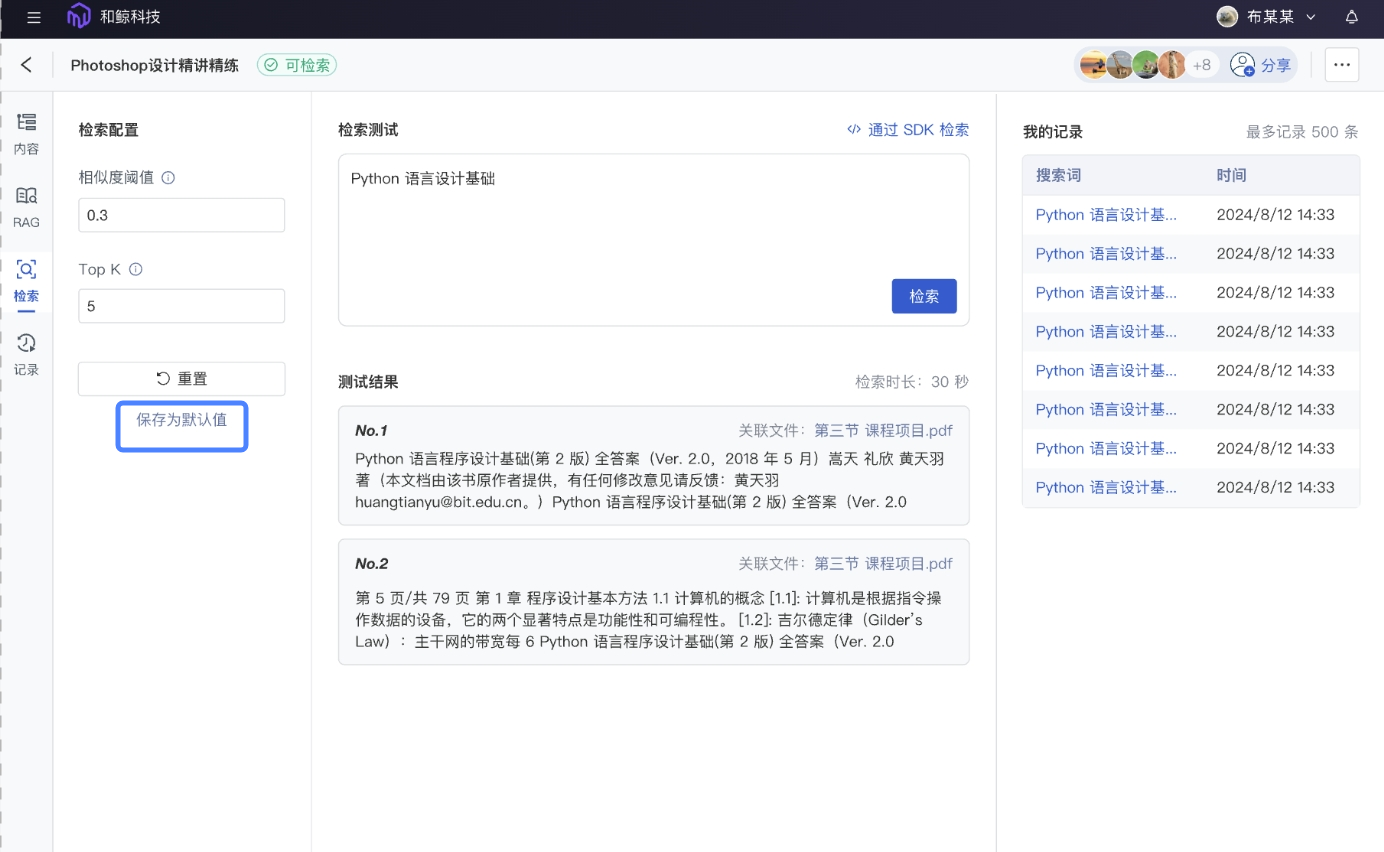Expand the +8 collaborator avatars
Image resolution: width=1384 pixels, height=852 pixels.
(1202, 64)
